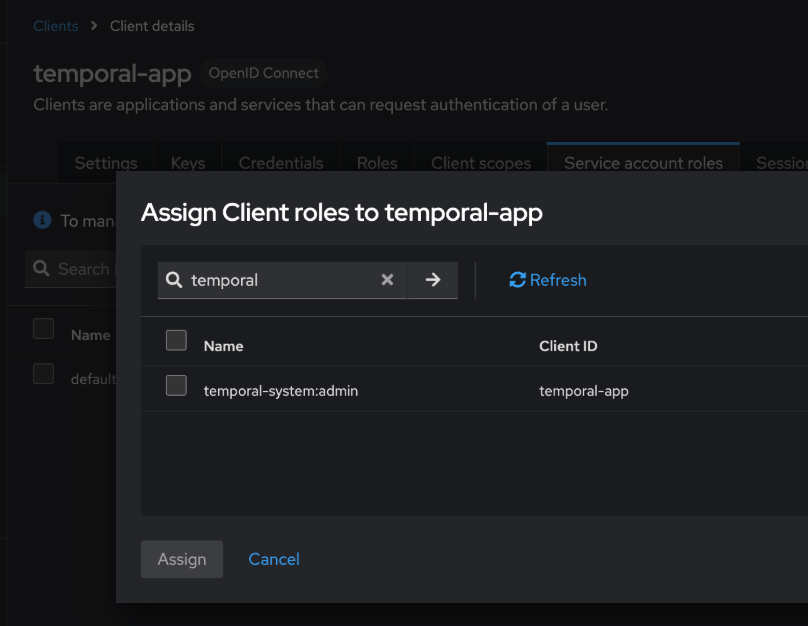Clear the temporal search text
The image size is (808, 626).
click(x=387, y=280)
